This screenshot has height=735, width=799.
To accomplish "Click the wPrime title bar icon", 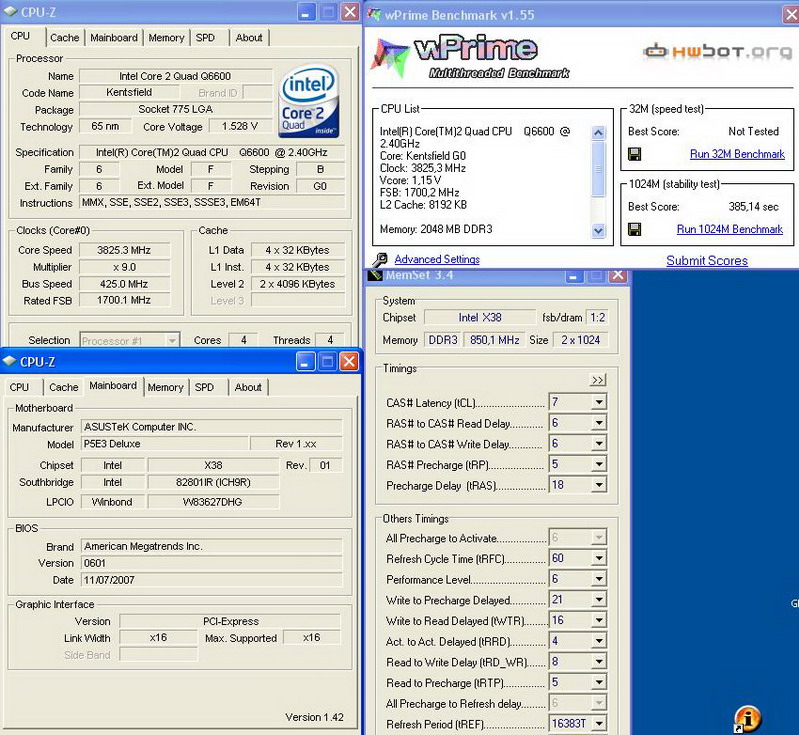I will coord(375,14).
